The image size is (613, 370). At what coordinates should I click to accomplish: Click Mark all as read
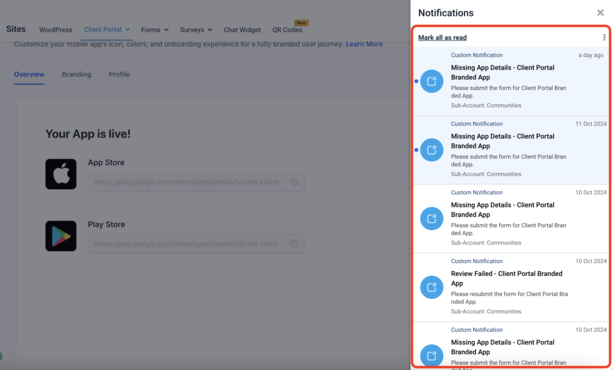tap(442, 38)
